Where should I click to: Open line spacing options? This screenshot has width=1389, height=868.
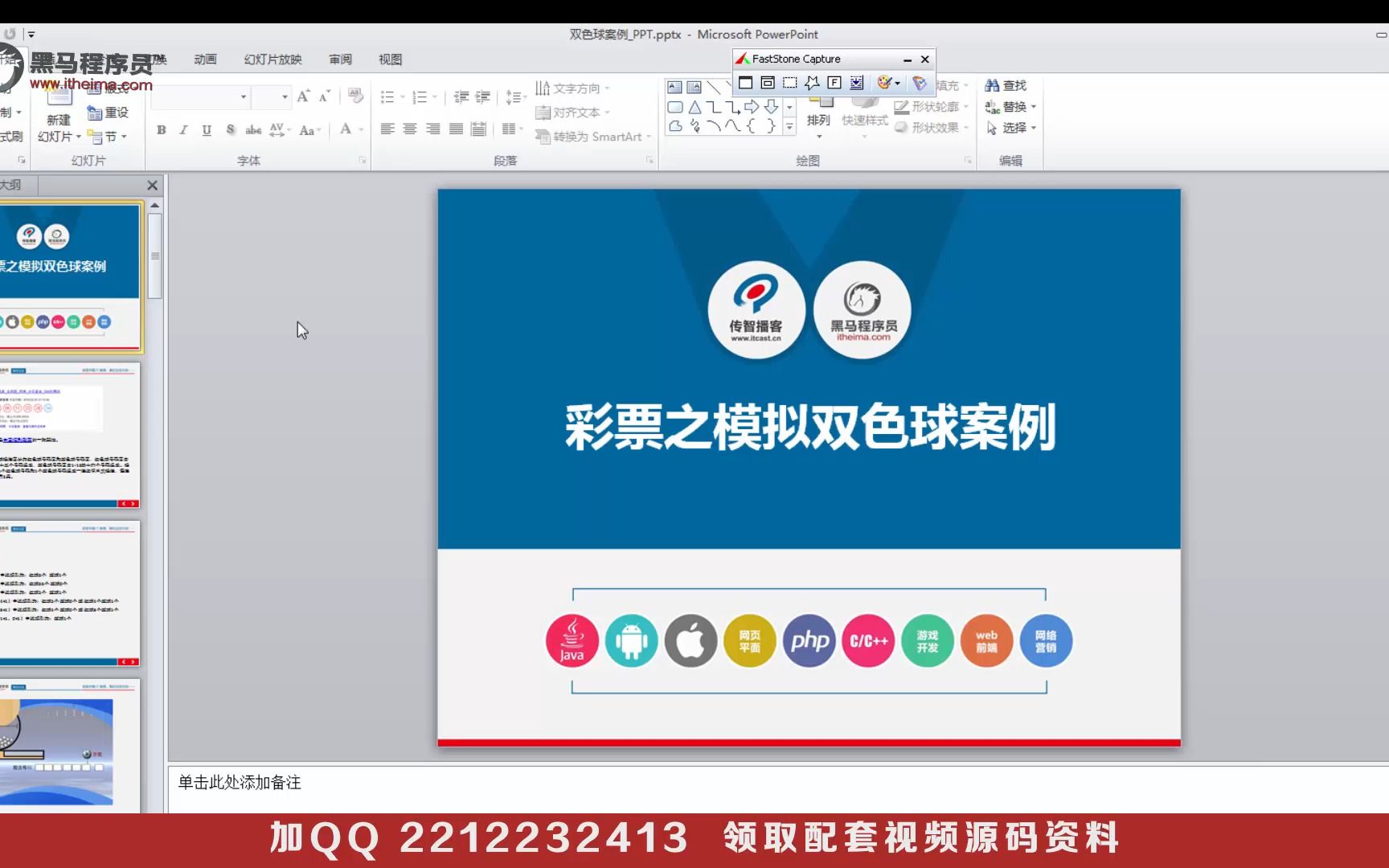coord(516,97)
